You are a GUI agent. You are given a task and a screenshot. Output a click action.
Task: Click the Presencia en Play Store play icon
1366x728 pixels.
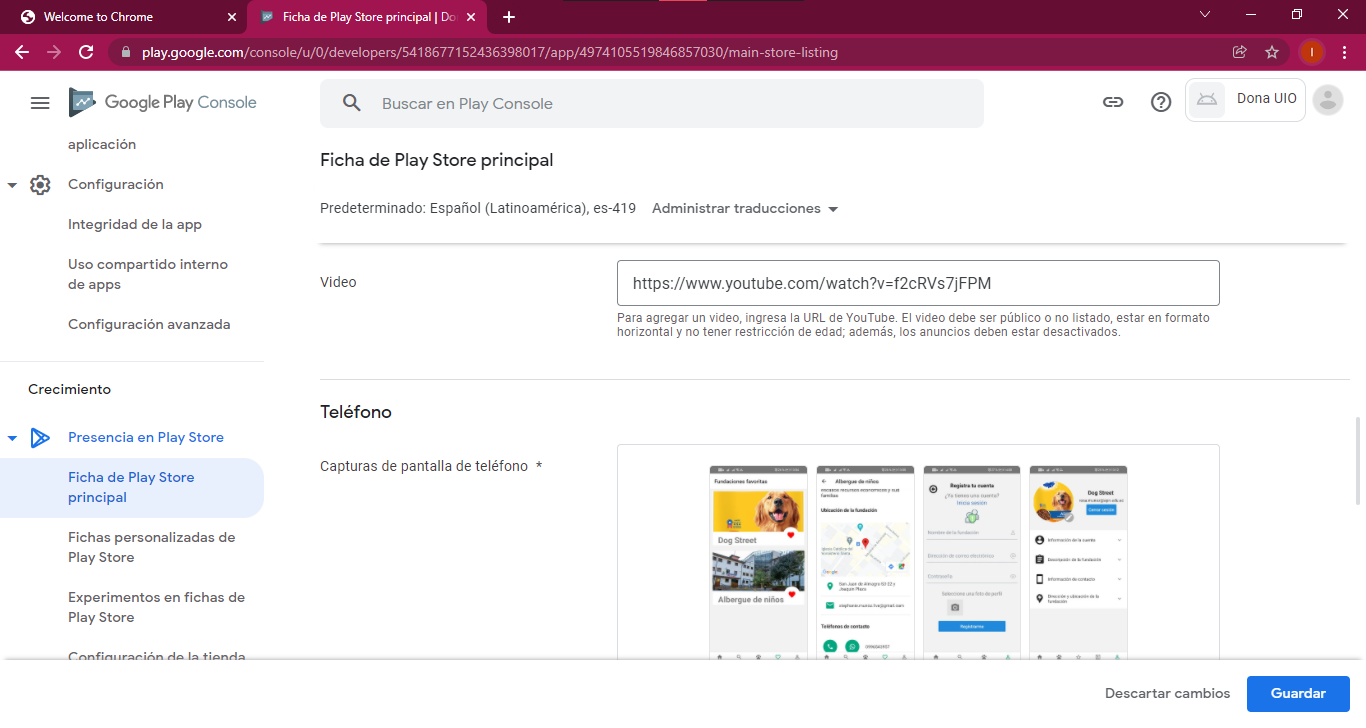[40, 437]
